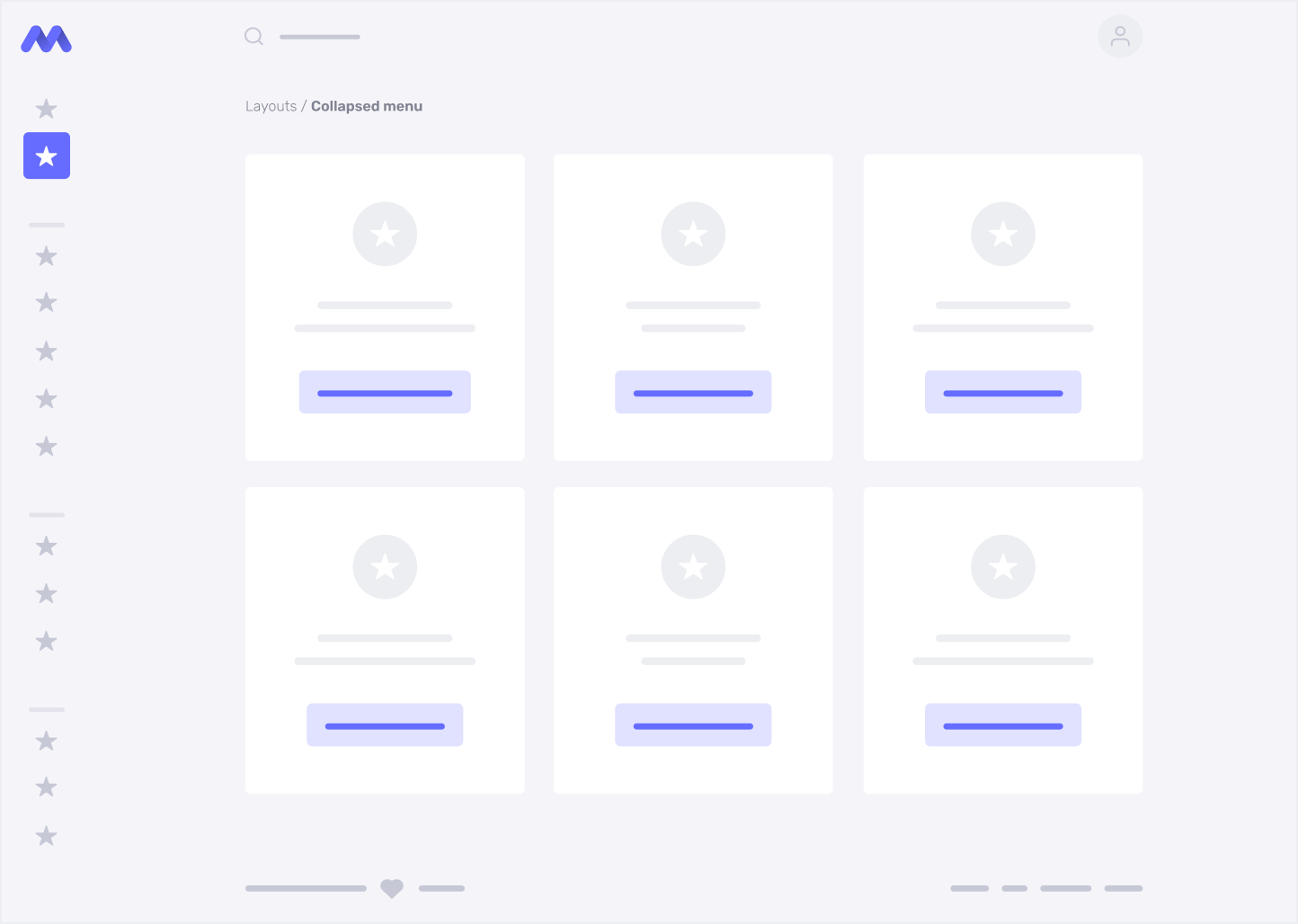The width and height of the screenshot is (1298, 924).
Task: Select the highlighted star item in the sidebar
Action: click(x=46, y=155)
